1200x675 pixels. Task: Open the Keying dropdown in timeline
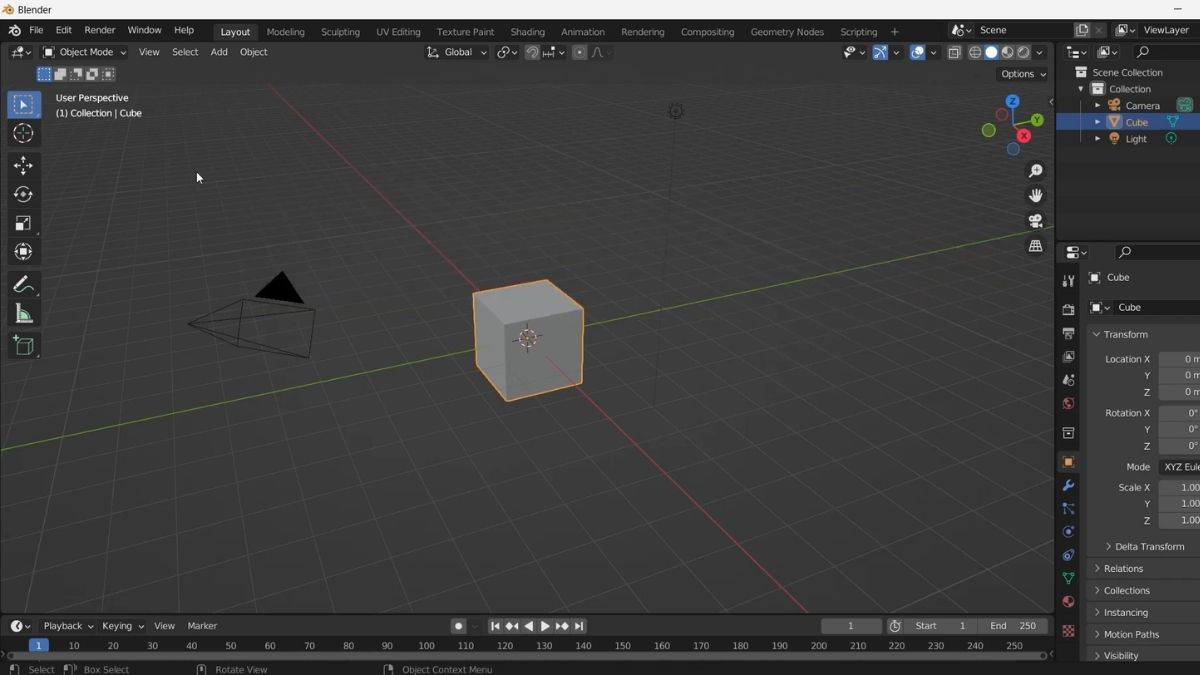(123, 626)
